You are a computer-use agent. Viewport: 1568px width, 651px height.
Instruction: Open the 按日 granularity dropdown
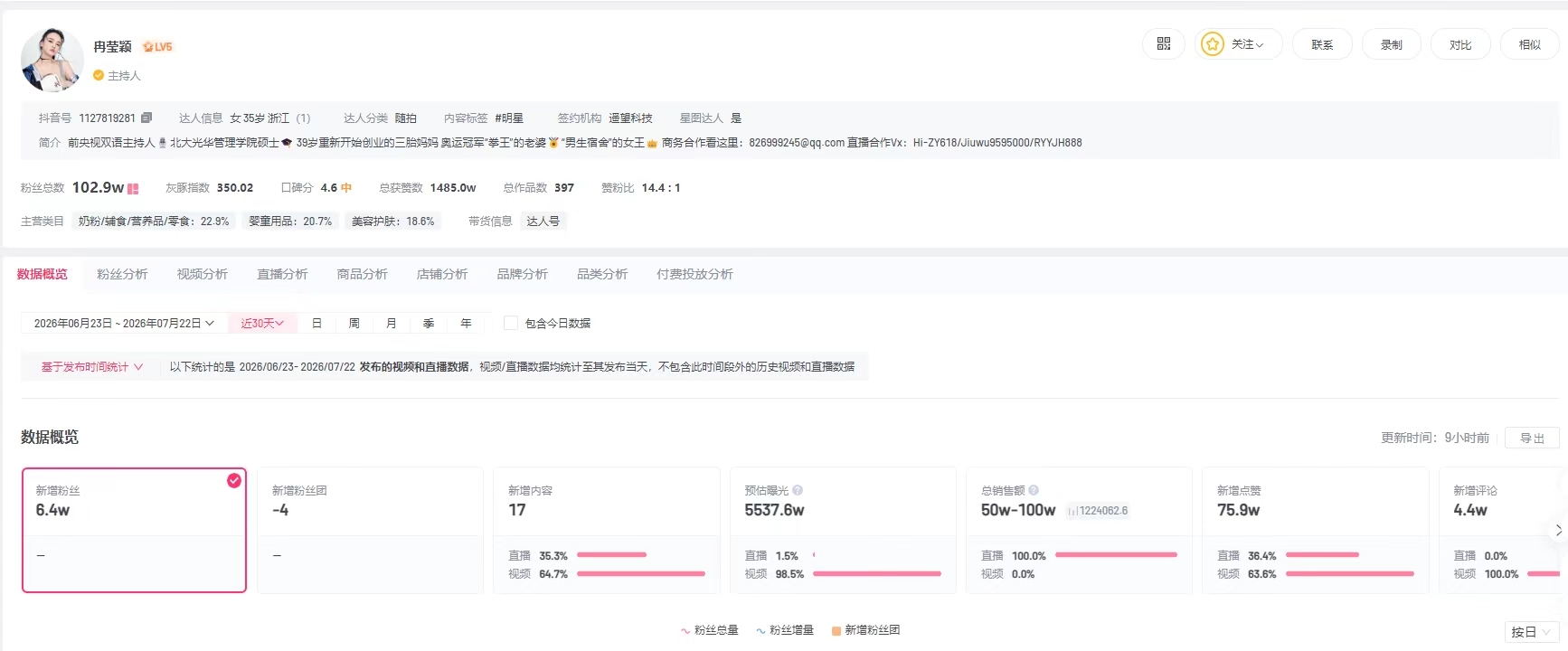click(x=1531, y=632)
